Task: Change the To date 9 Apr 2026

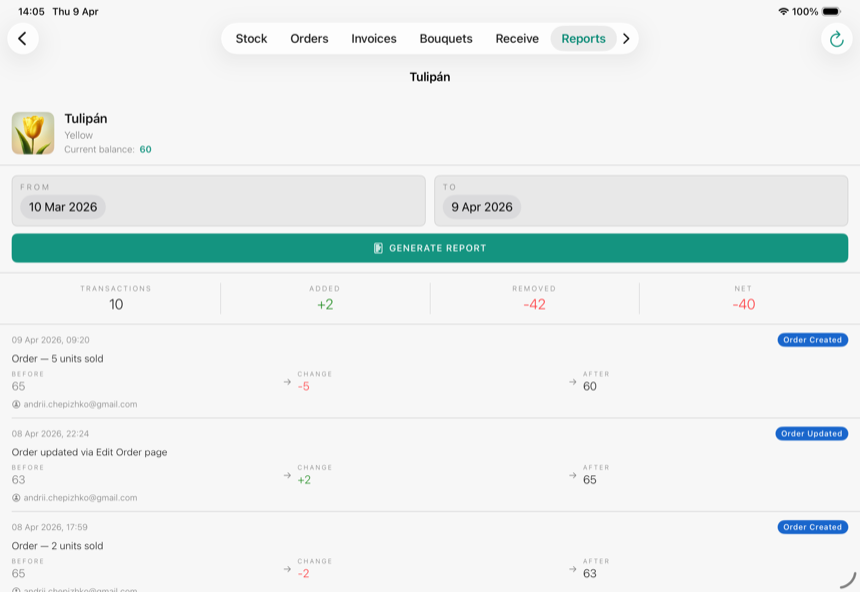Action: click(x=482, y=207)
